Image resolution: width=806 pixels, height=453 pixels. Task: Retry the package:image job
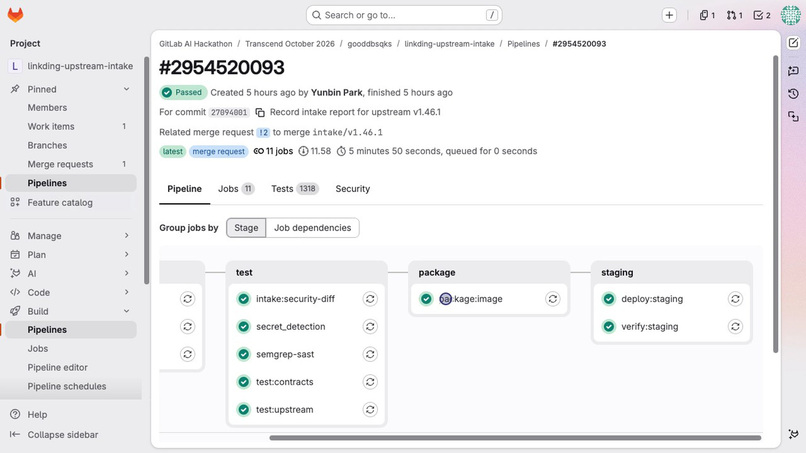pos(553,299)
